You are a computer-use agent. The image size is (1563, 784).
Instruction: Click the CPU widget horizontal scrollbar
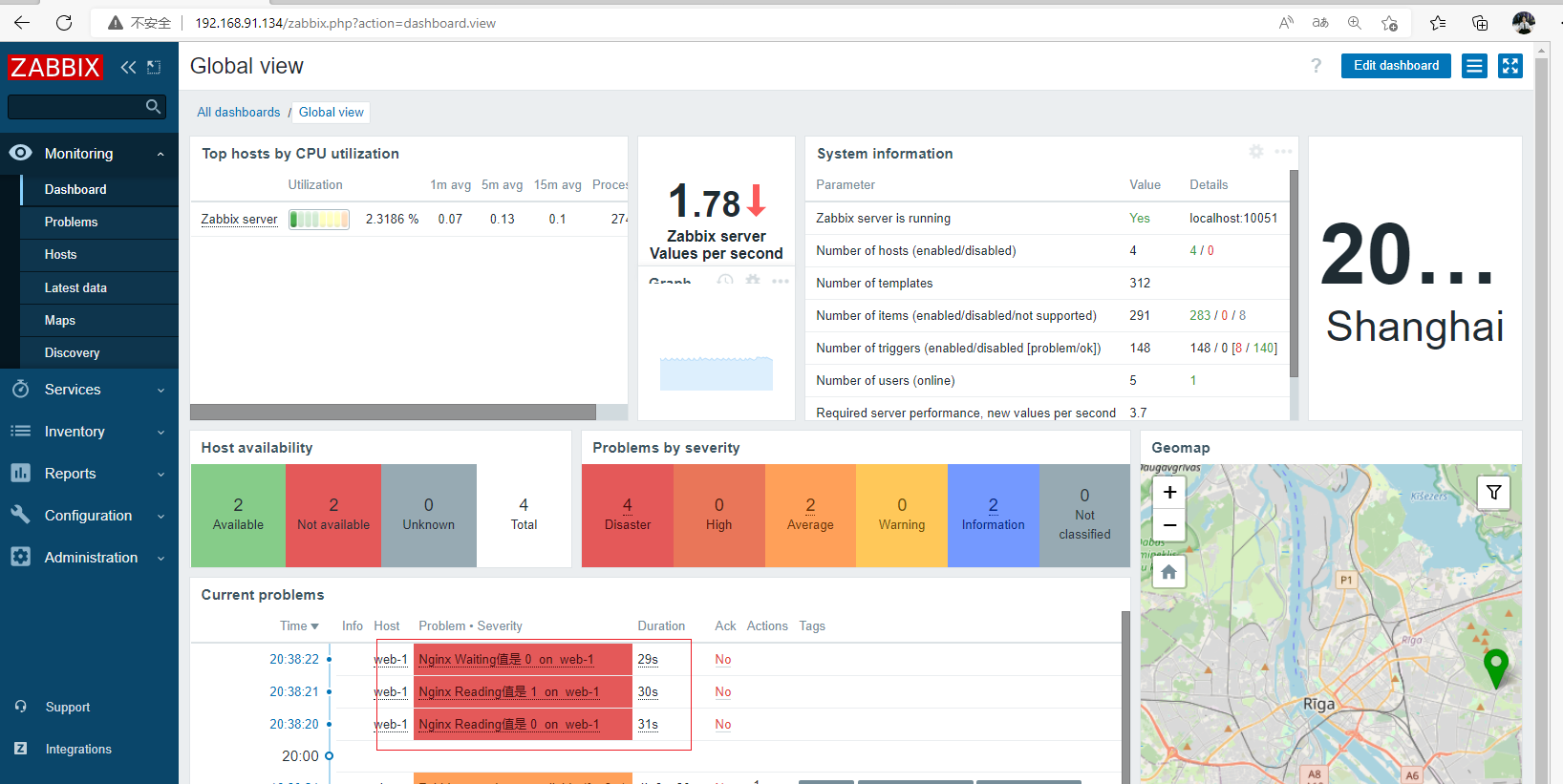(x=393, y=412)
